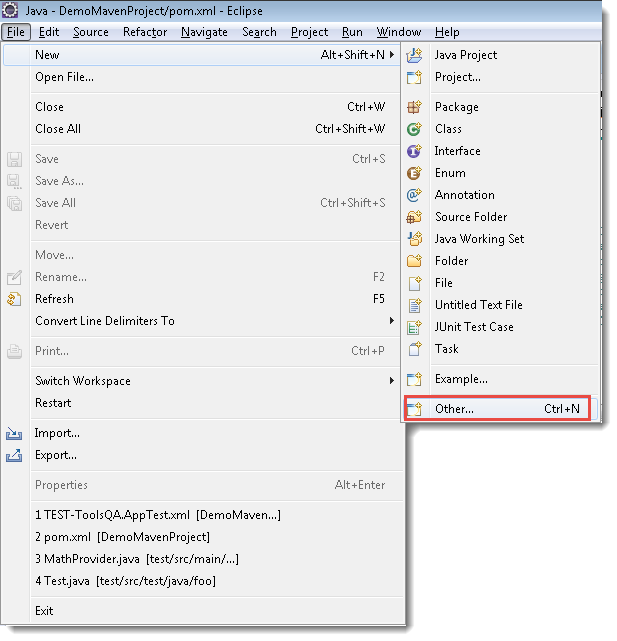This screenshot has width=617, height=641.
Task: Open the Navigate menu
Action: click(206, 32)
